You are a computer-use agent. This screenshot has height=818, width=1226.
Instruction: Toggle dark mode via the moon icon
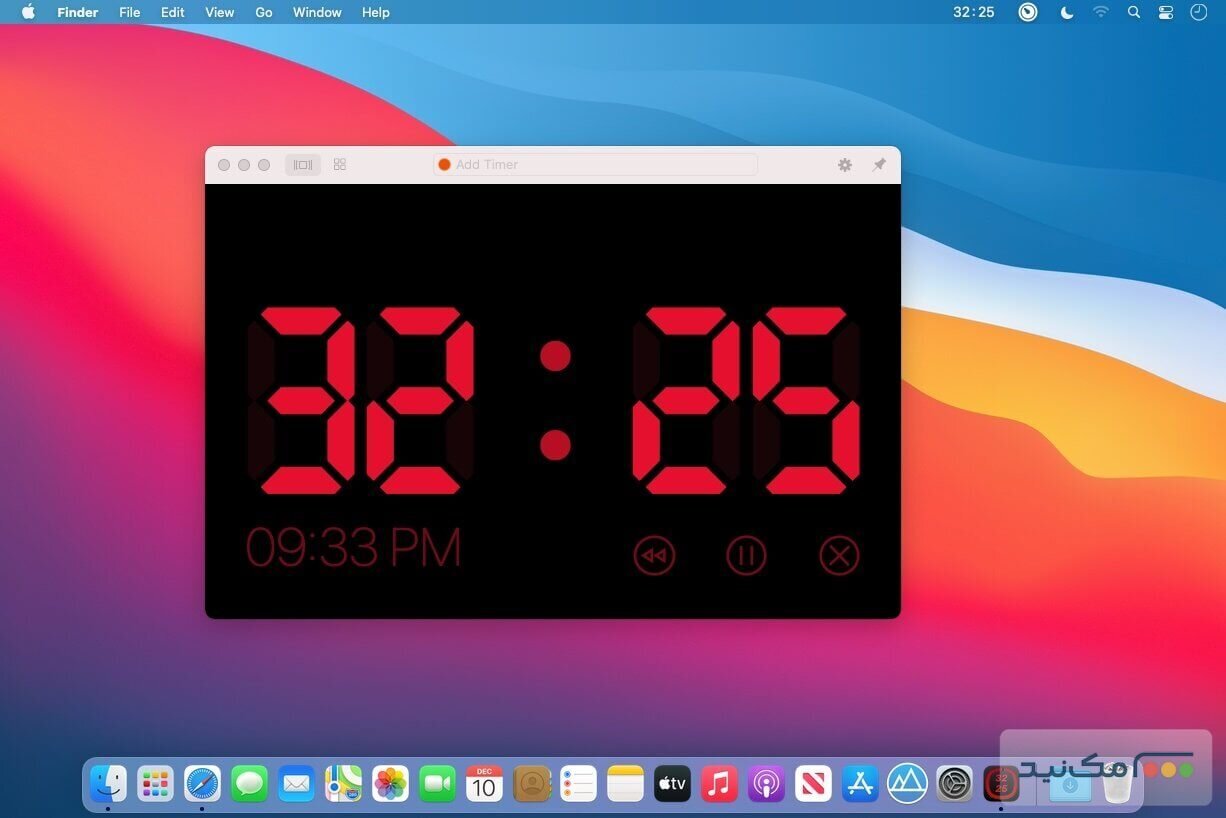(x=1066, y=12)
